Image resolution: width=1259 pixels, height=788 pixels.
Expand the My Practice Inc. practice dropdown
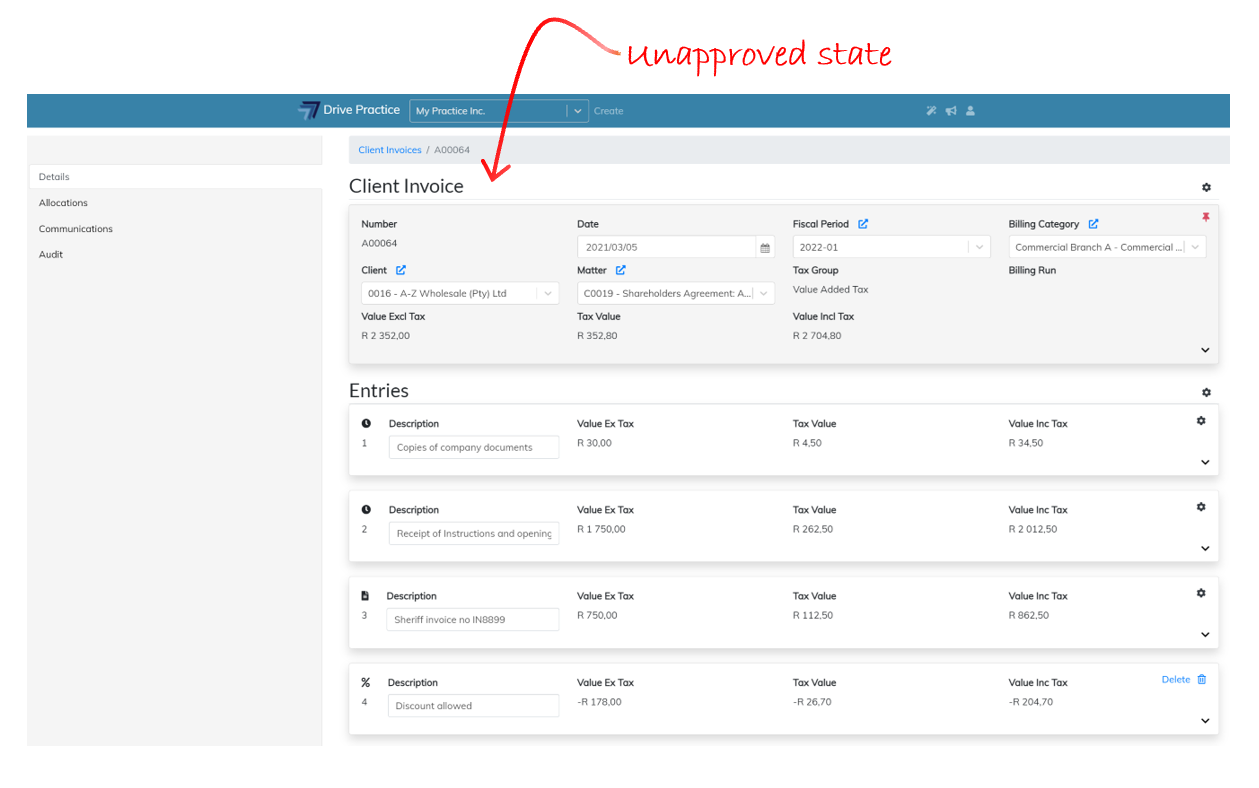click(578, 111)
